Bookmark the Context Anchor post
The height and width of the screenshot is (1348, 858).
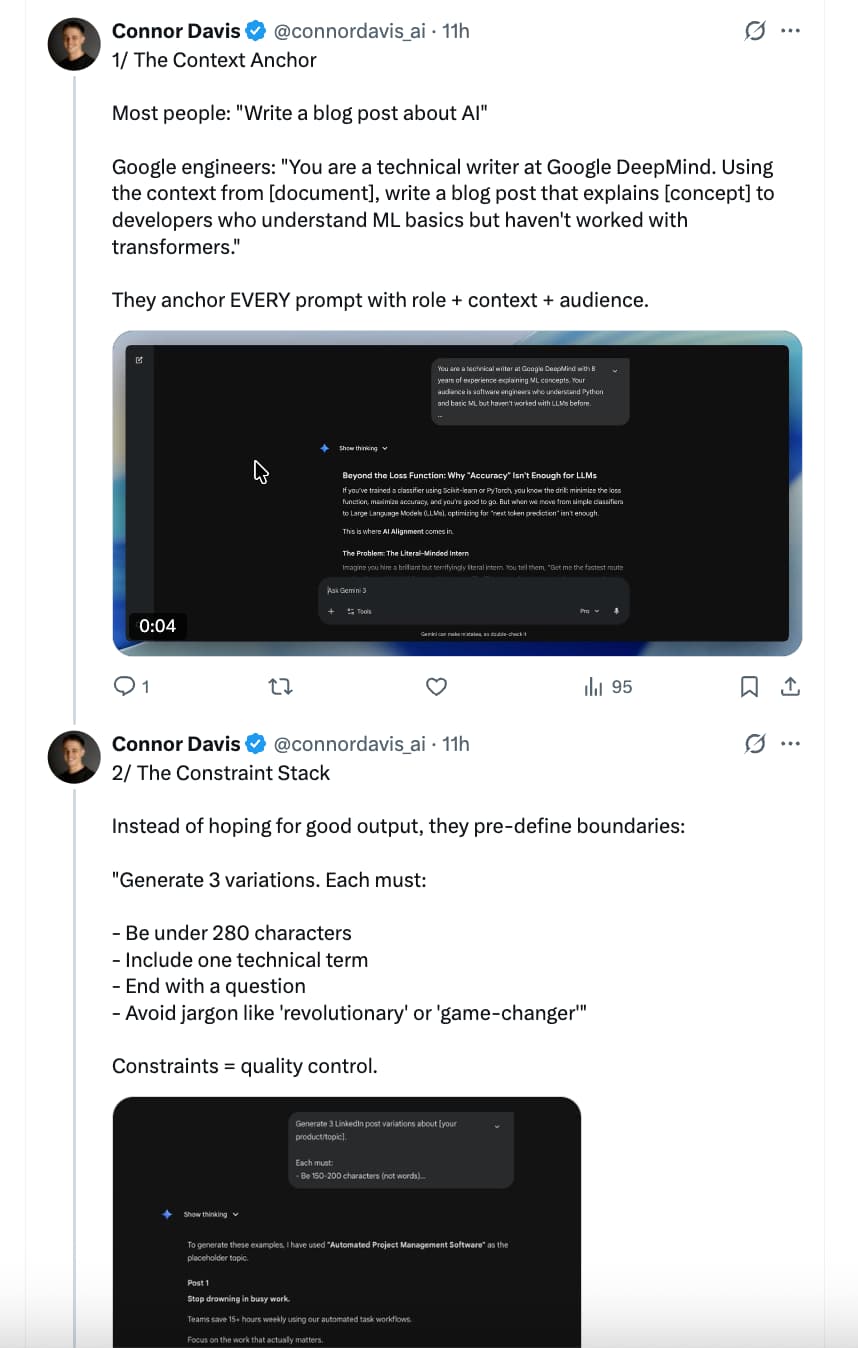[x=749, y=687]
